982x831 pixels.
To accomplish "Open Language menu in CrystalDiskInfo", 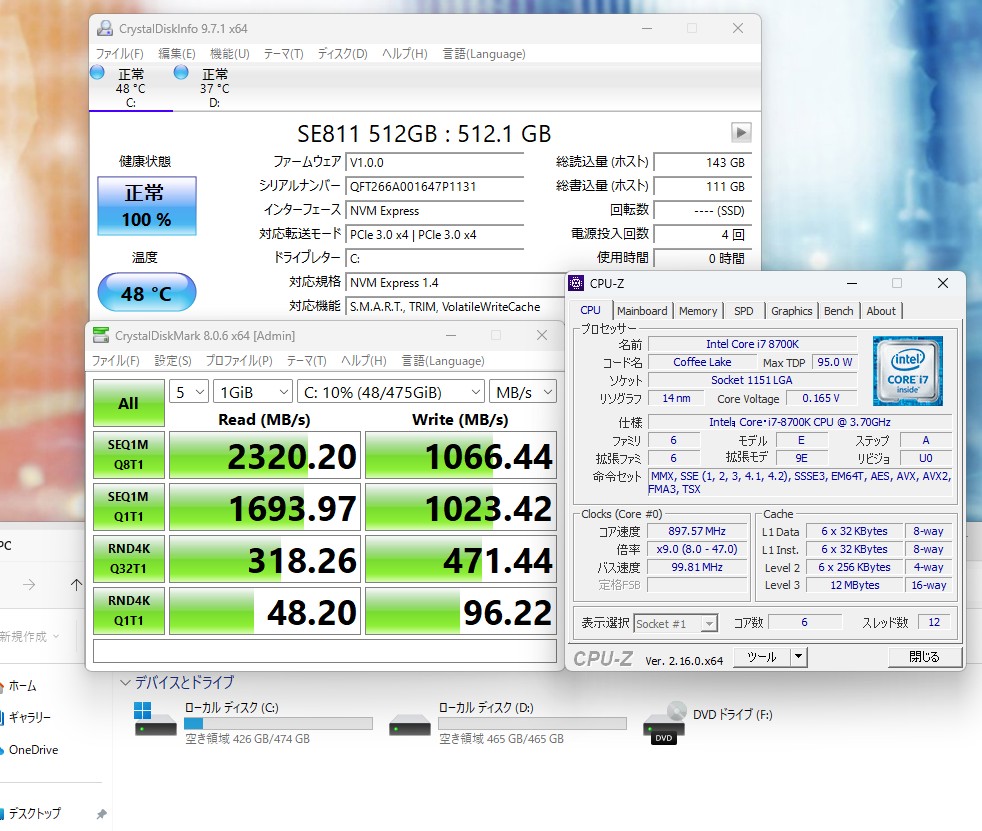I will click(x=483, y=54).
